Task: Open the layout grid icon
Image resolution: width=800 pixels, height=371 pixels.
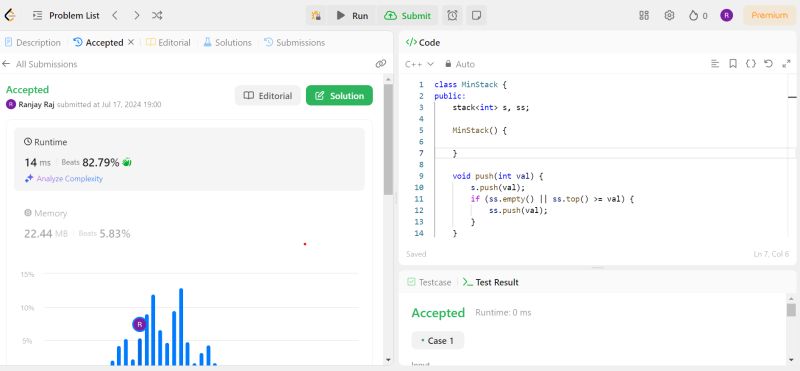Action: (x=644, y=15)
